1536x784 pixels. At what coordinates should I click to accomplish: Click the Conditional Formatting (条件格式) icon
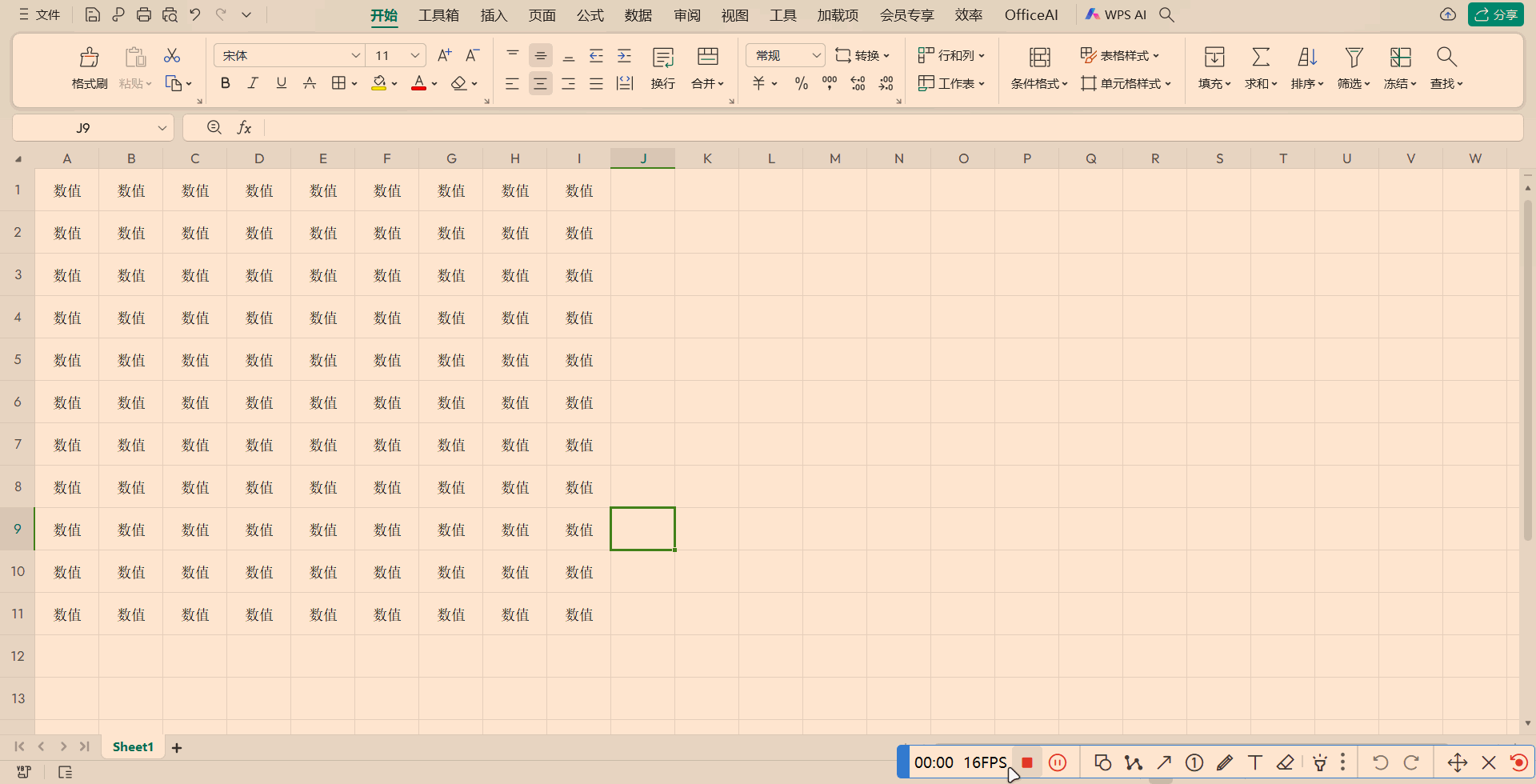click(x=1039, y=58)
